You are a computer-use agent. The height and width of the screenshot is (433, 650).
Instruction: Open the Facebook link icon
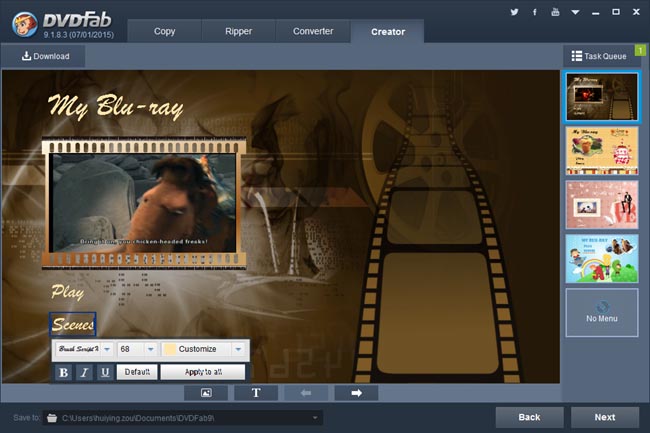click(535, 12)
